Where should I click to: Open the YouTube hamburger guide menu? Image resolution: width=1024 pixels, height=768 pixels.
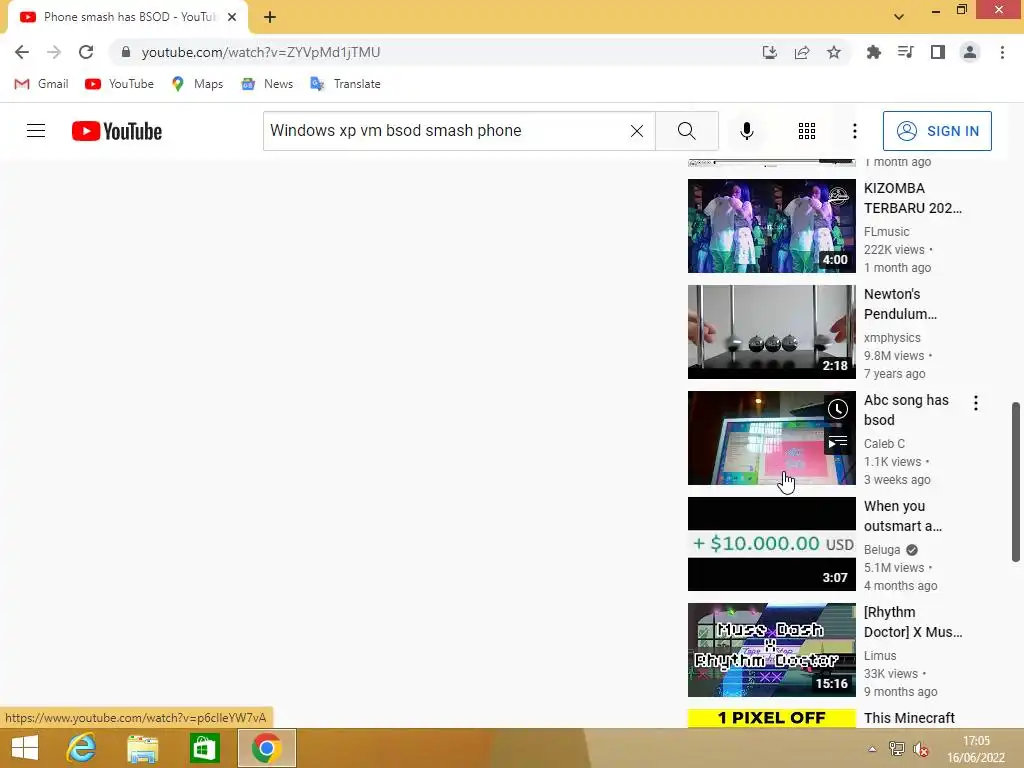[x=36, y=131]
